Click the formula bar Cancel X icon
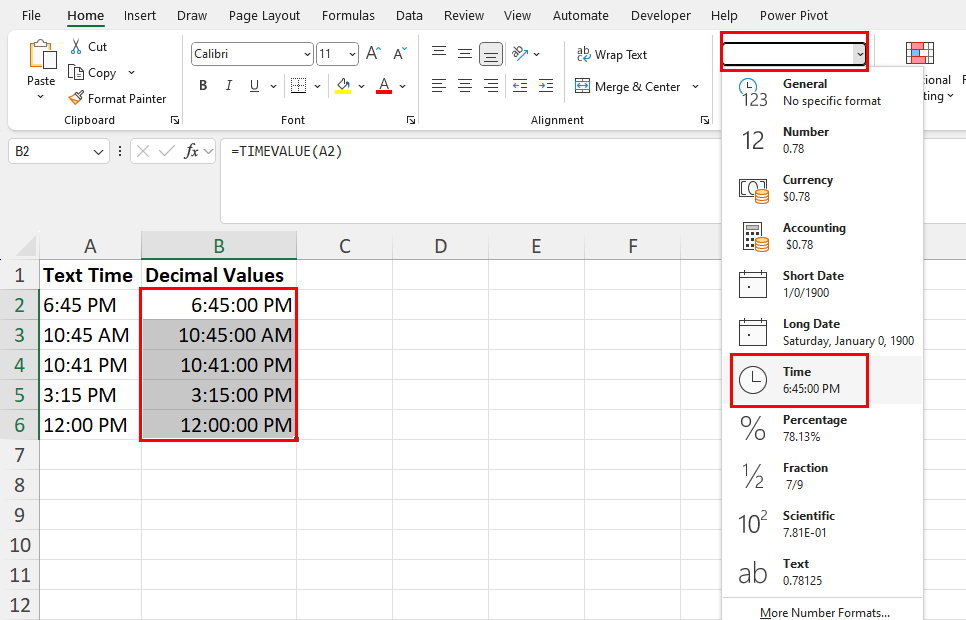966x620 pixels. click(x=143, y=151)
